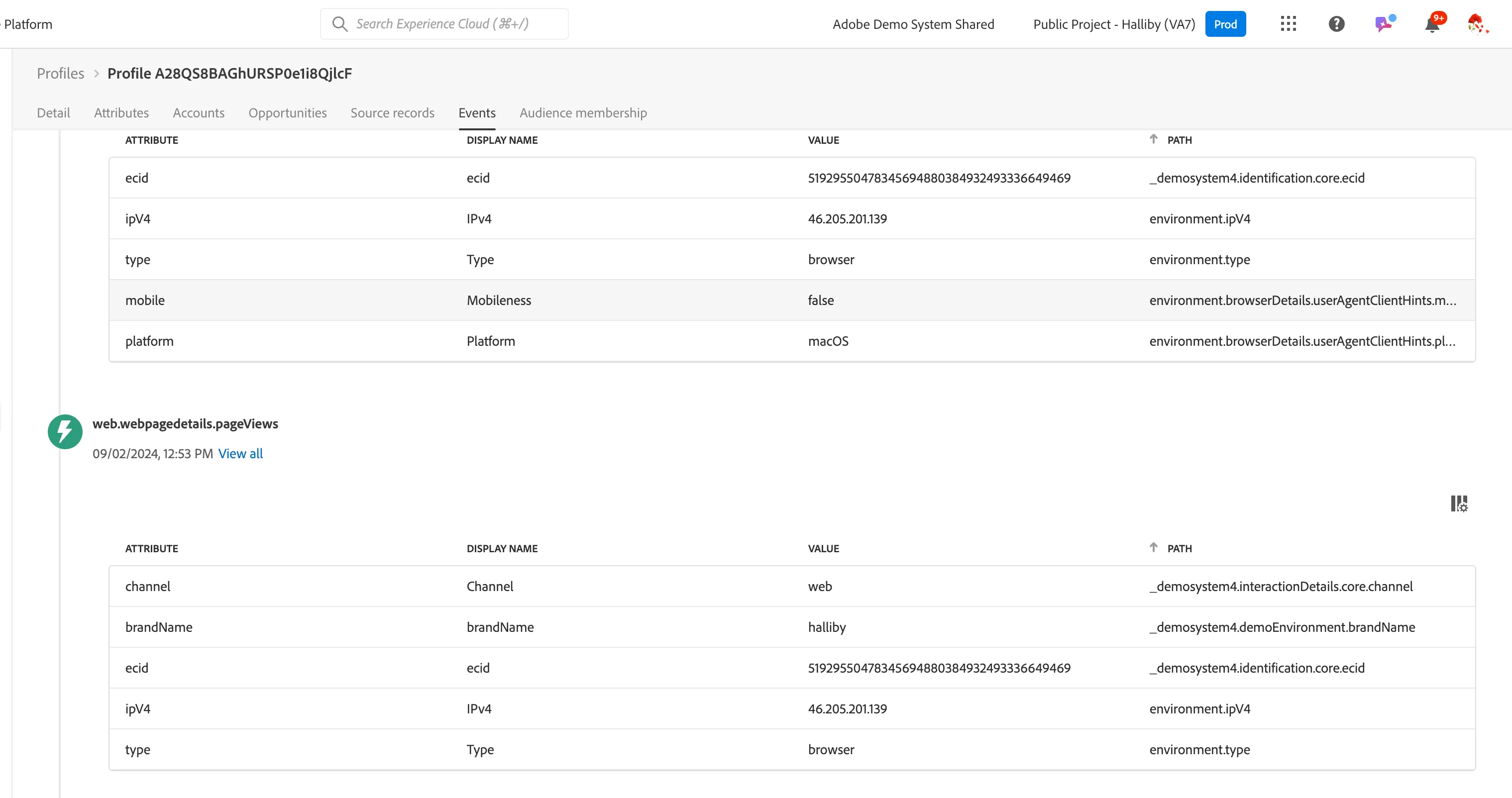Click the false value in mobile row
This screenshot has height=798, width=1512.
click(821, 300)
